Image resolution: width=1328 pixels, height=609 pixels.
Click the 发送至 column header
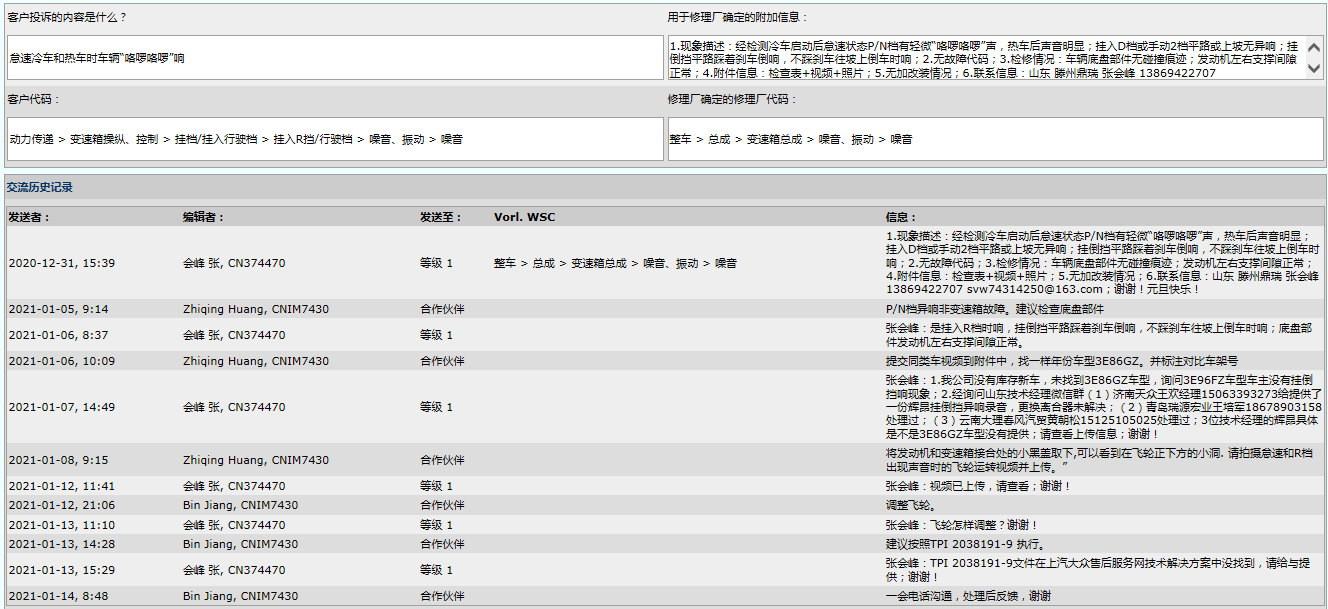[x=441, y=217]
